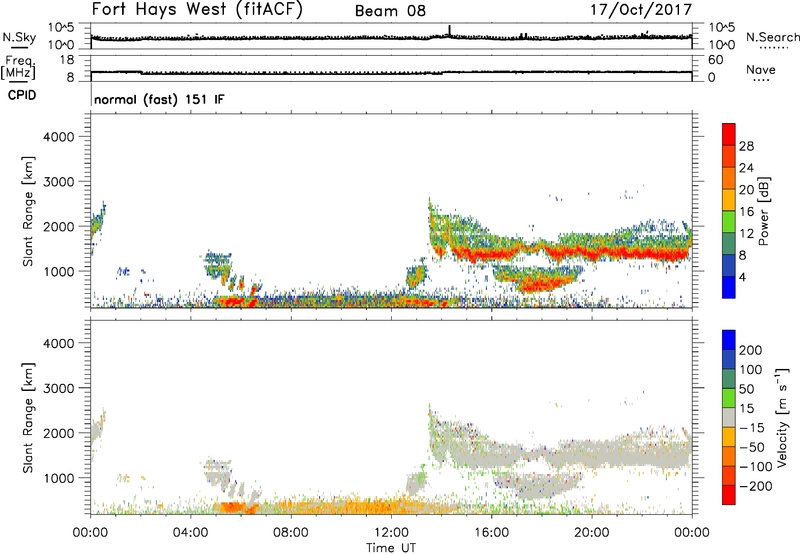This screenshot has height=554, width=800.
Task: Click the '-15' velocity scale value
Action: tap(752, 428)
